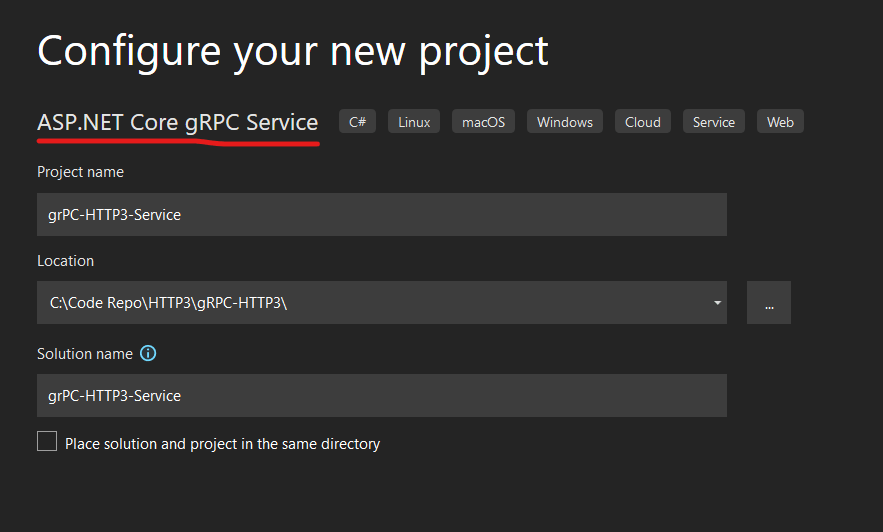Viewport: 883px width, 532px height.
Task: Click the Windows platform tag
Action: tap(564, 122)
